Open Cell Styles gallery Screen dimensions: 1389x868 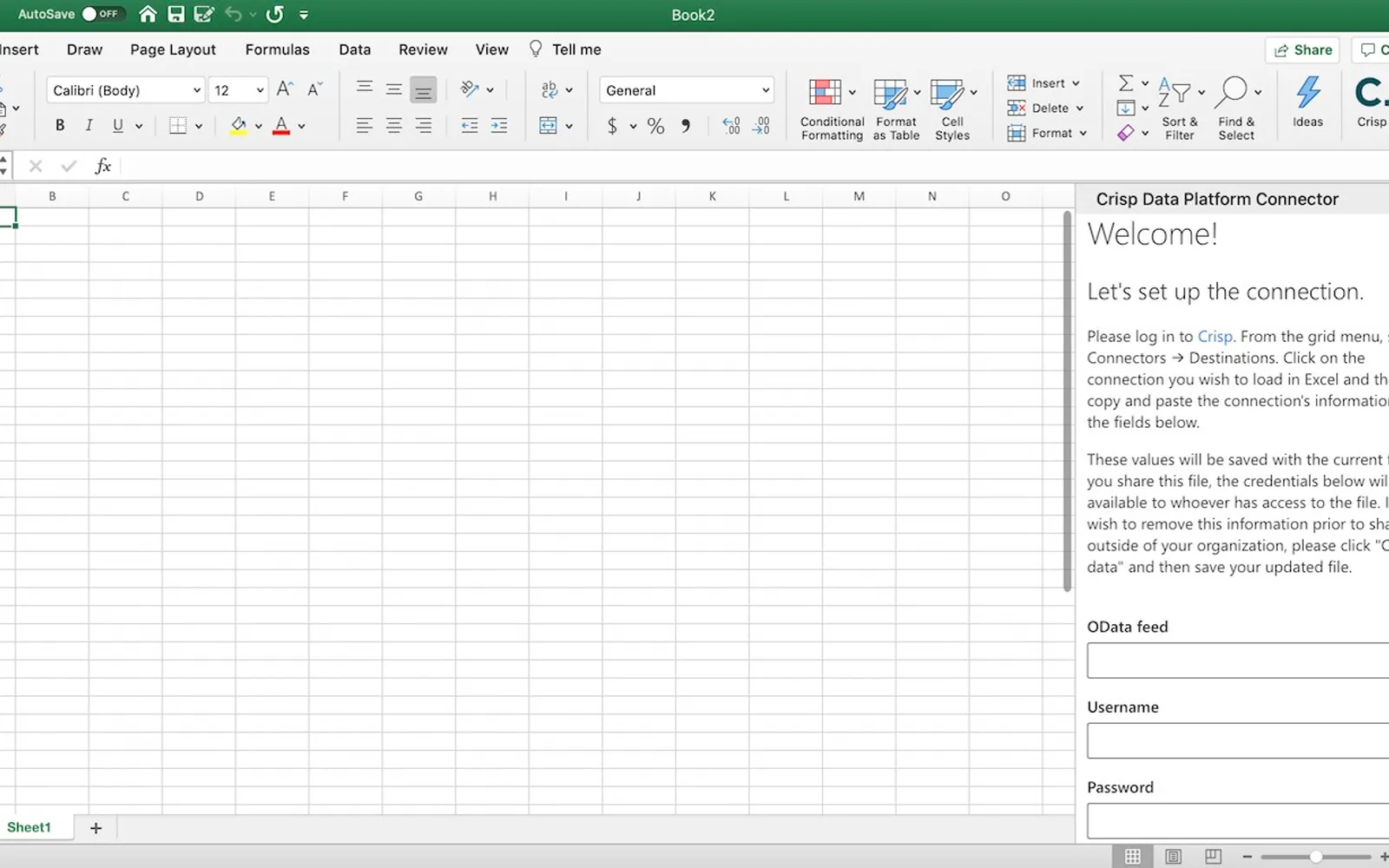point(952,108)
